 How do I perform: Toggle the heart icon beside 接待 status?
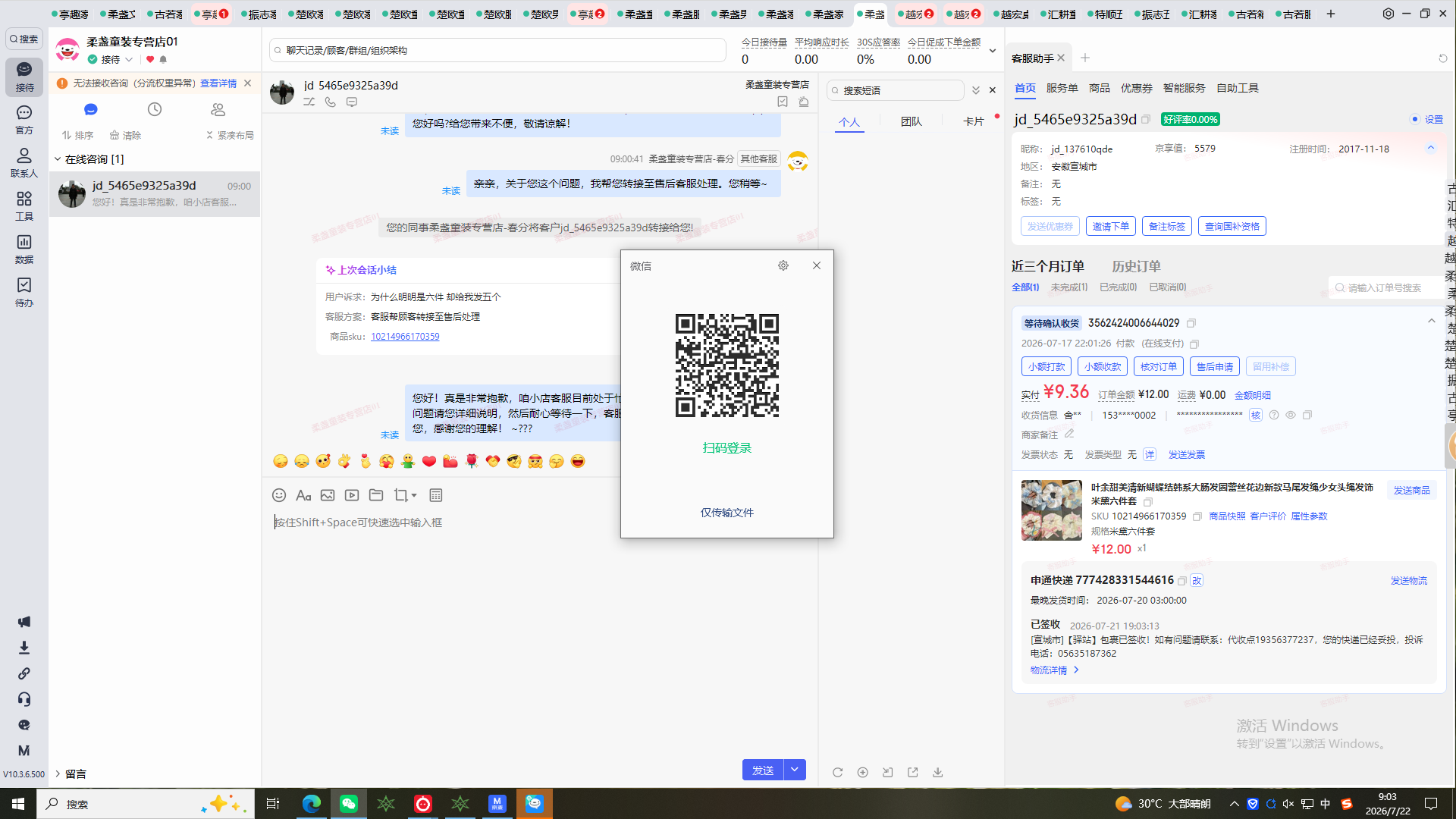click(150, 59)
